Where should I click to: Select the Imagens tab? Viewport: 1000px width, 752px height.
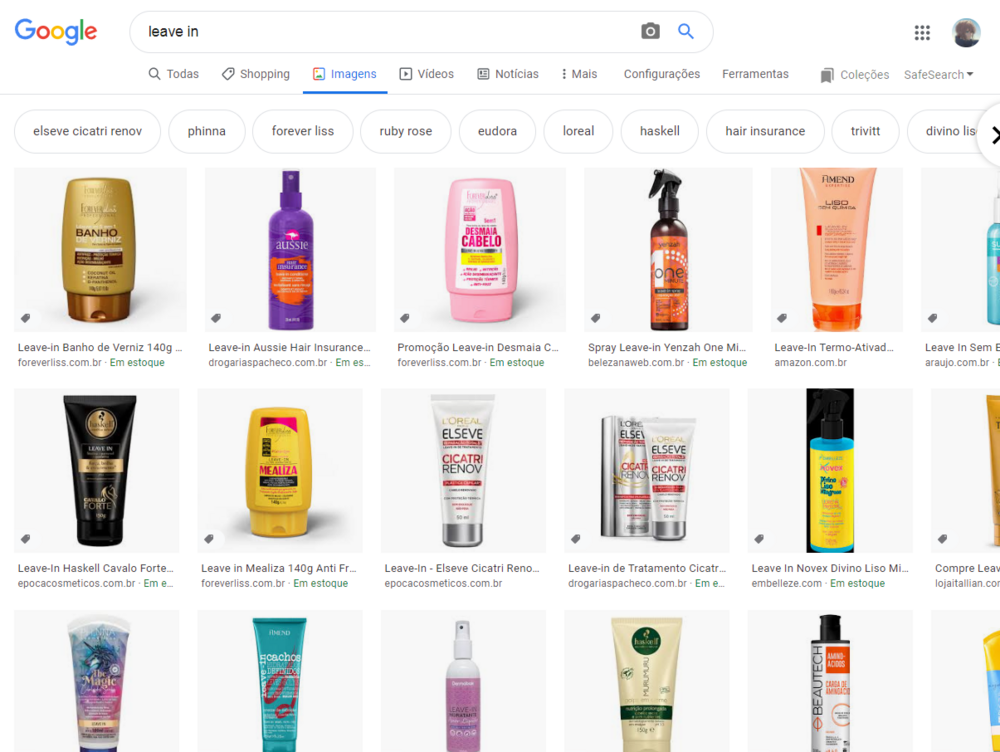[344, 74]
